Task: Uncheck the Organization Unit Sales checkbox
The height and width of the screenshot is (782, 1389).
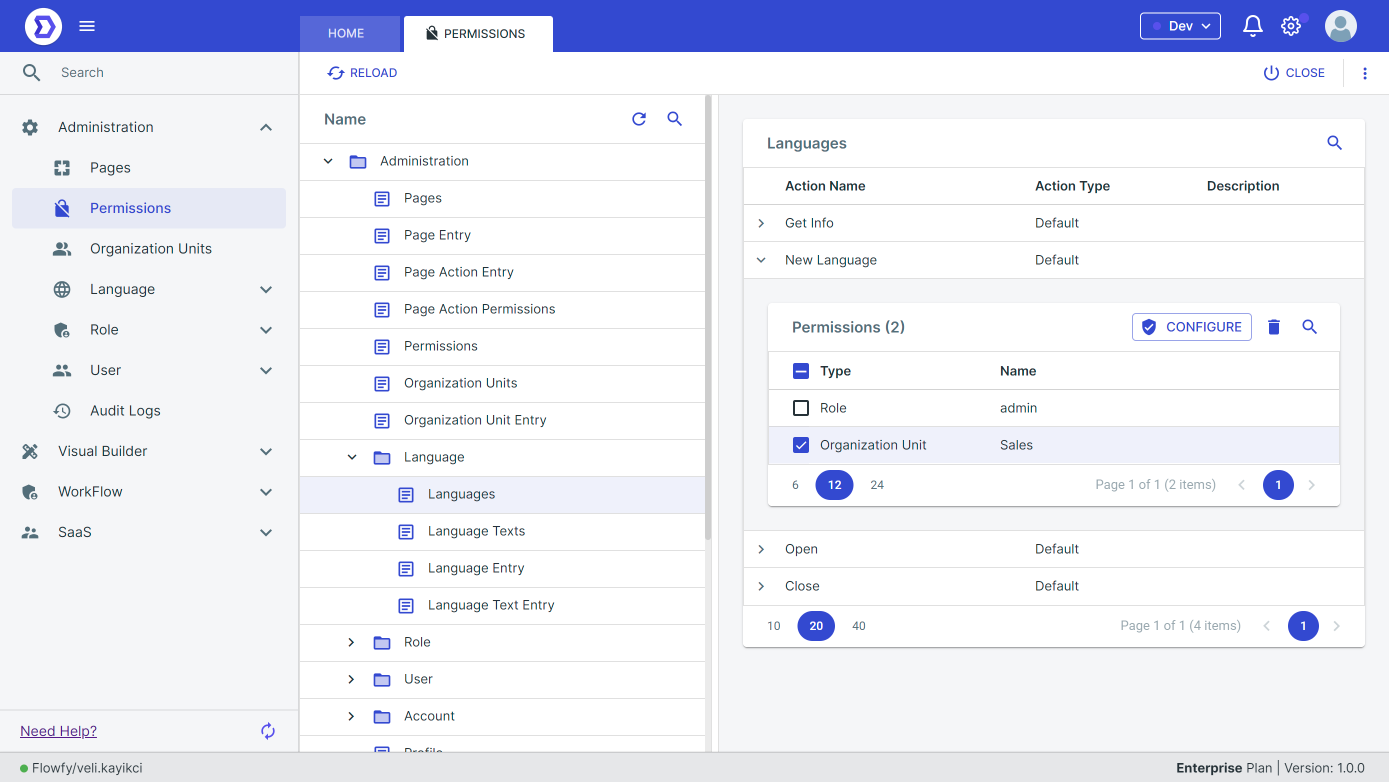Action: [x=801, y=445]
